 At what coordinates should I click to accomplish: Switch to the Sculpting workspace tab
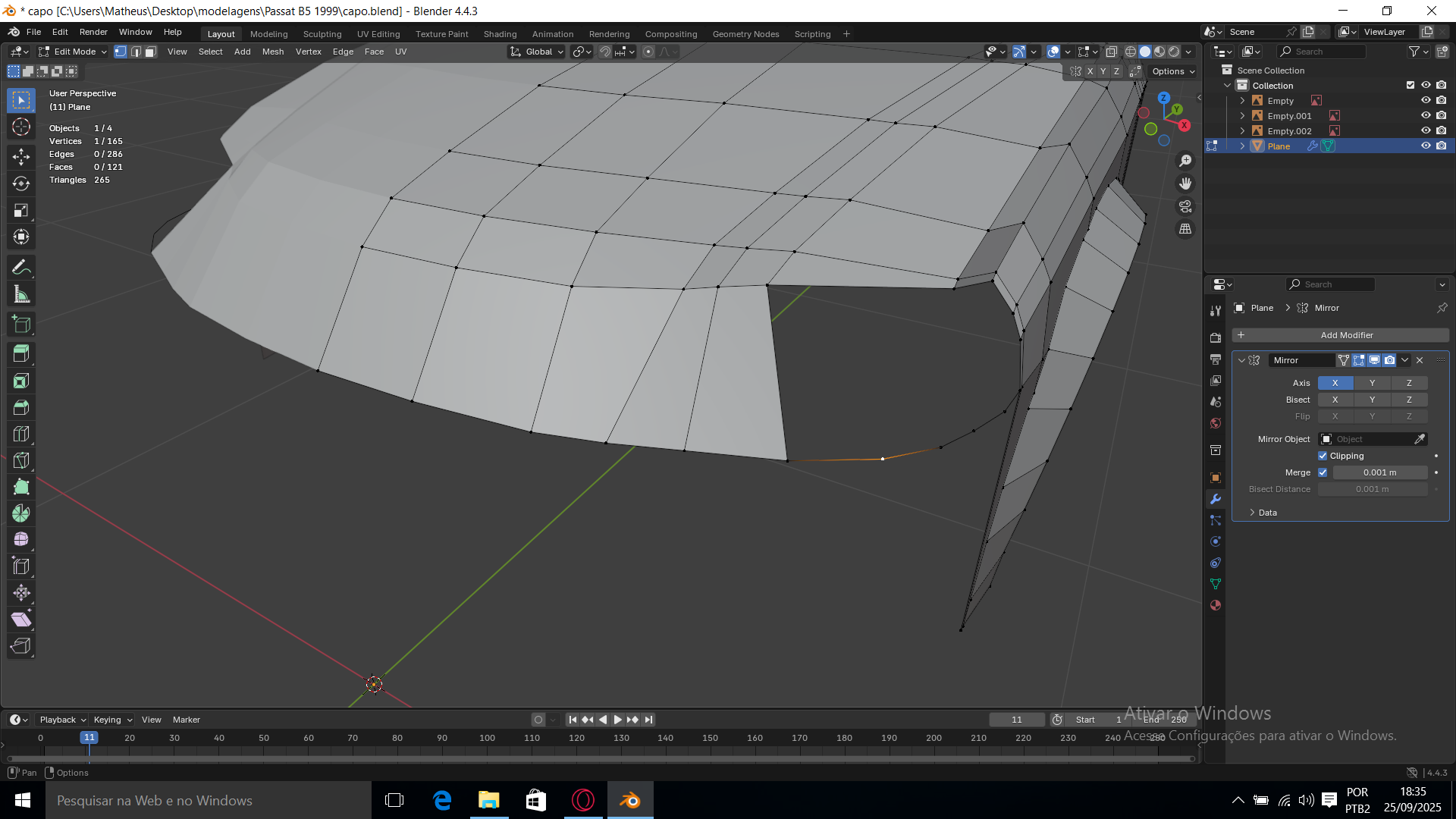pyautogui.click(x=322, y=34)
